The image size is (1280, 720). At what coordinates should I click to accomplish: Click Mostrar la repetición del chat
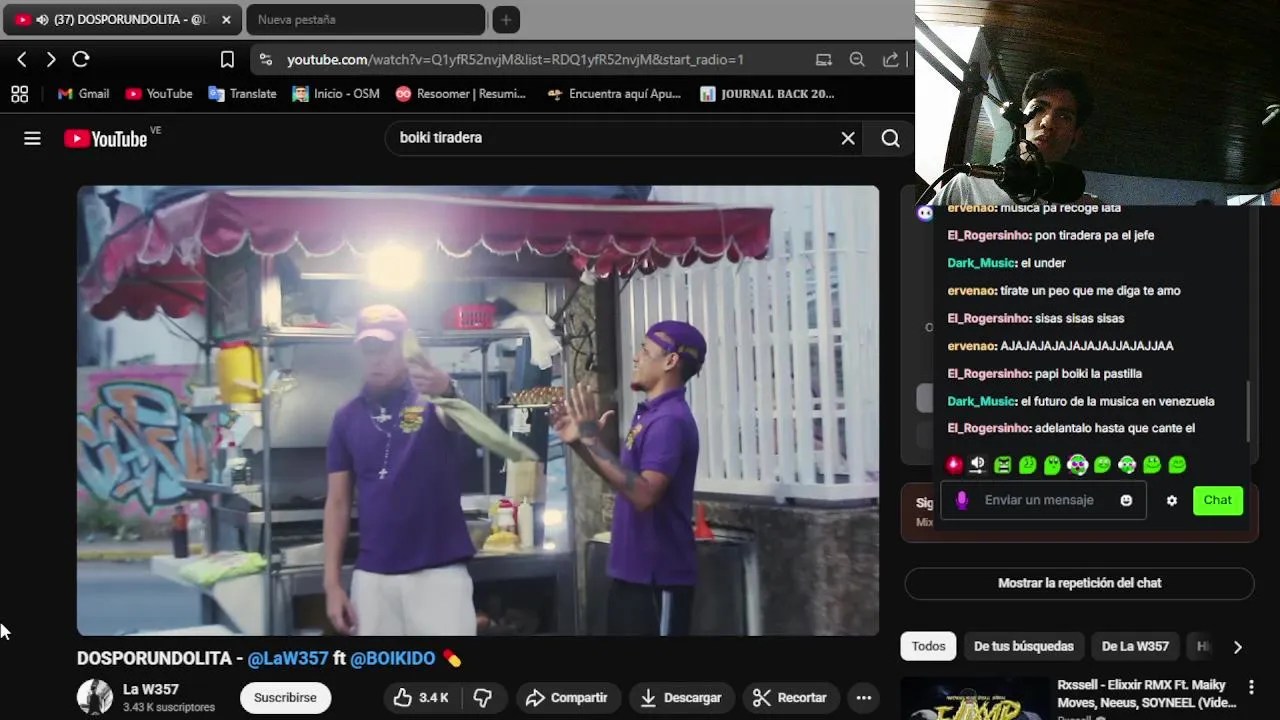pos(1079,583)
